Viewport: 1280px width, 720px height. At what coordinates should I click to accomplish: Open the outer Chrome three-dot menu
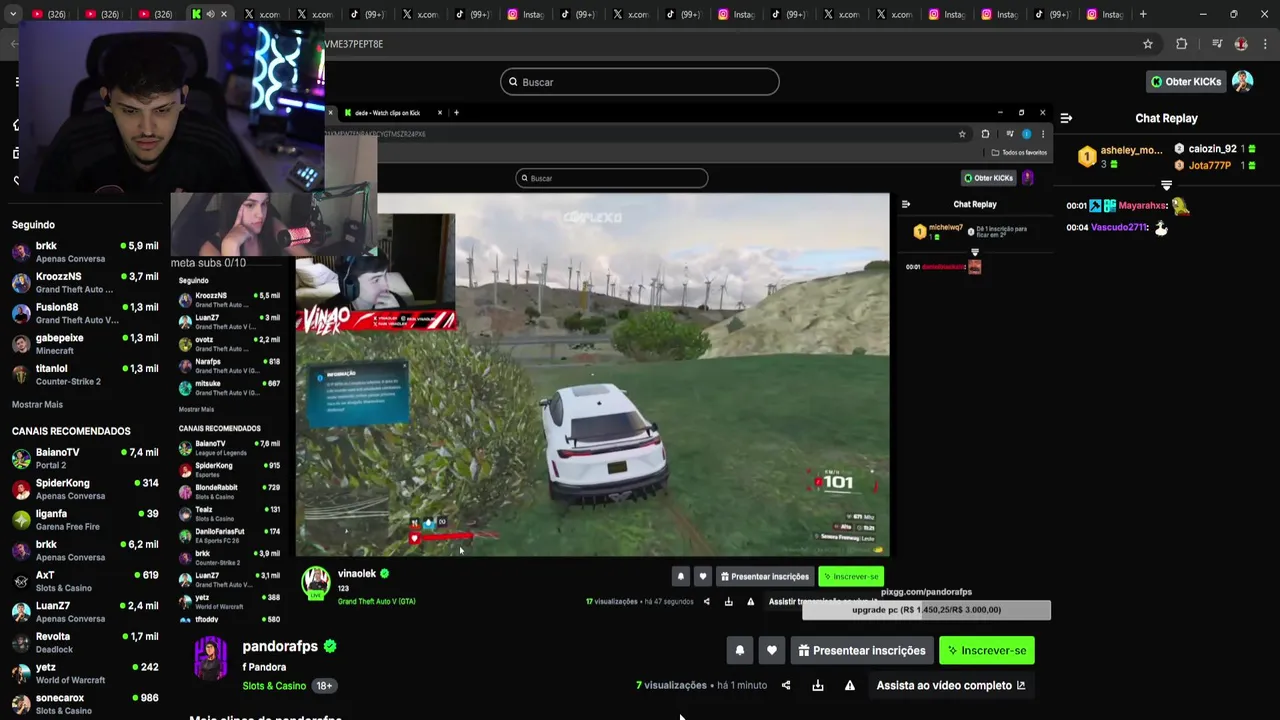click(x=1266, y=44)
